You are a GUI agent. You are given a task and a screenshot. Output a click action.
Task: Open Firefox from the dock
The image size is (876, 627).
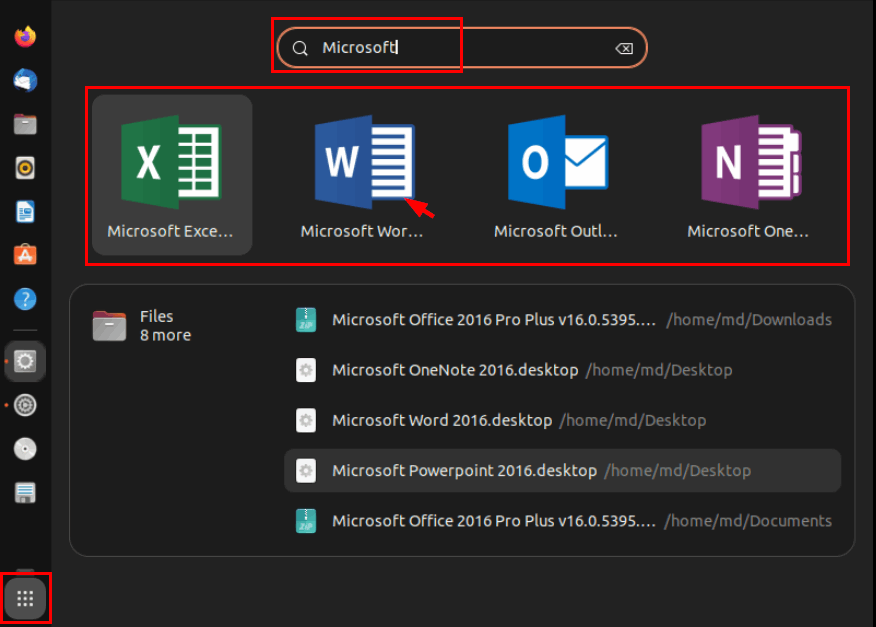[x=25, y=36]
